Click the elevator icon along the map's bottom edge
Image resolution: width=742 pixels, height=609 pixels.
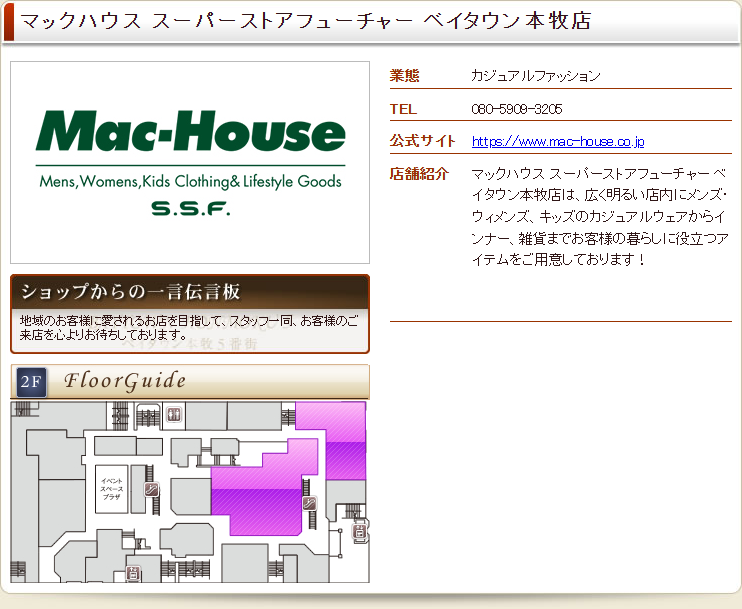click(133, 573)
